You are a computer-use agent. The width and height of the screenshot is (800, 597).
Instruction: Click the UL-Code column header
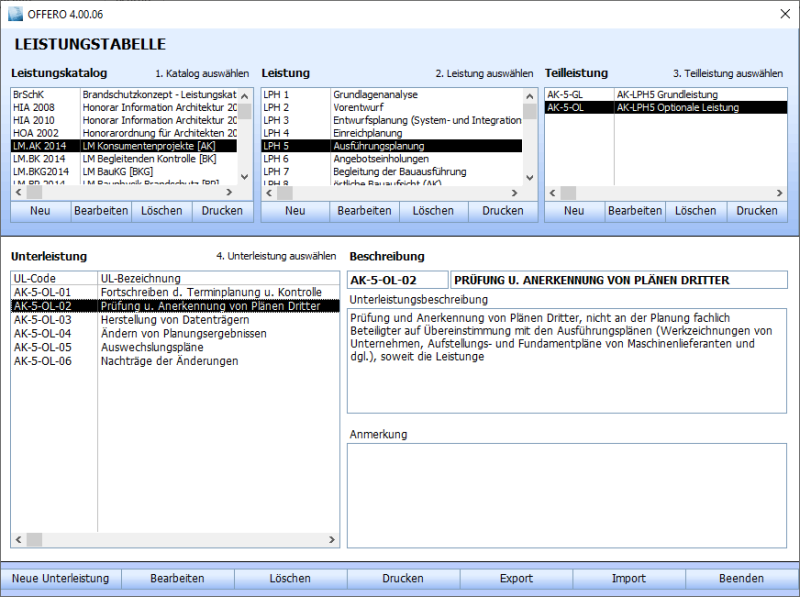click(54, 278)
